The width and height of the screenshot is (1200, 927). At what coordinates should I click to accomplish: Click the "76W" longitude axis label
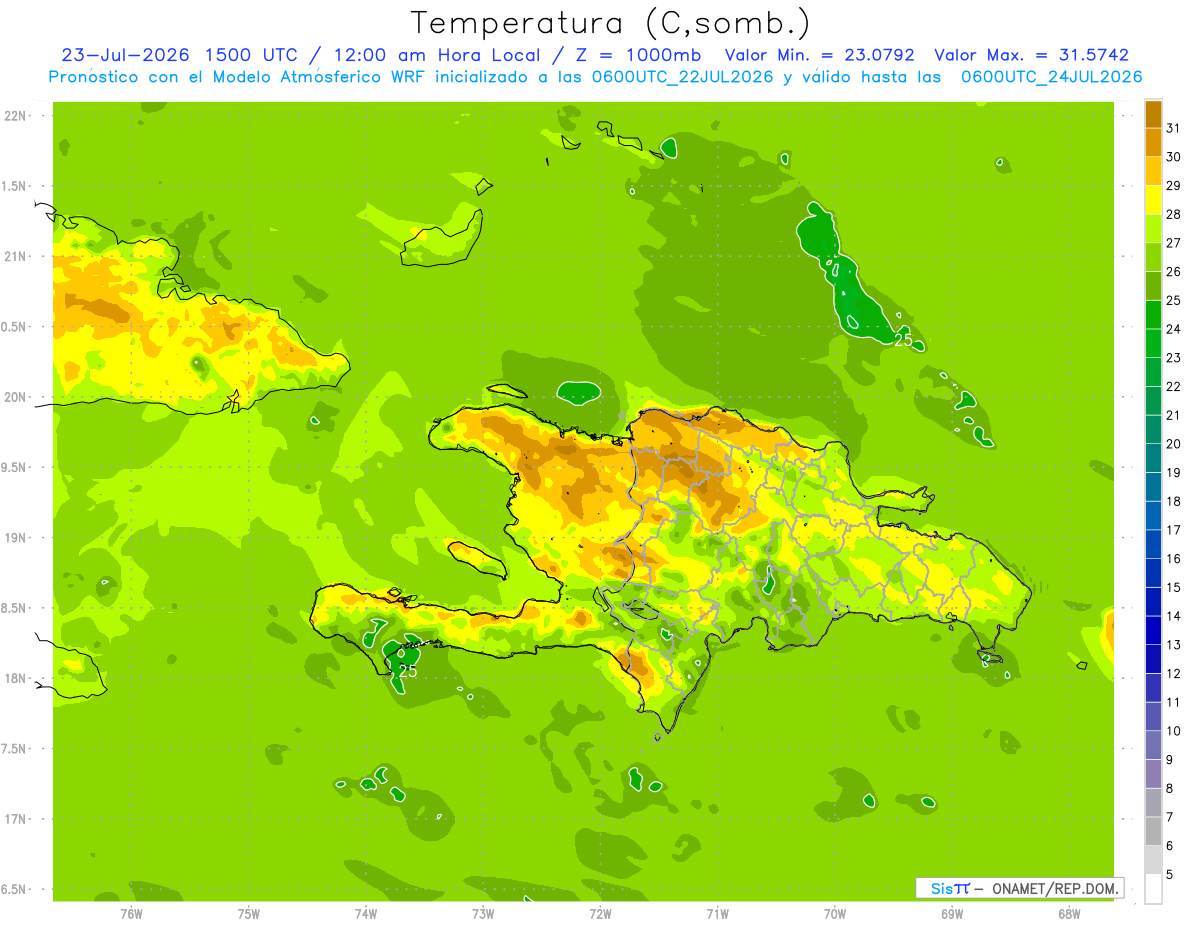pyautogui.click(x=131, y=914)
